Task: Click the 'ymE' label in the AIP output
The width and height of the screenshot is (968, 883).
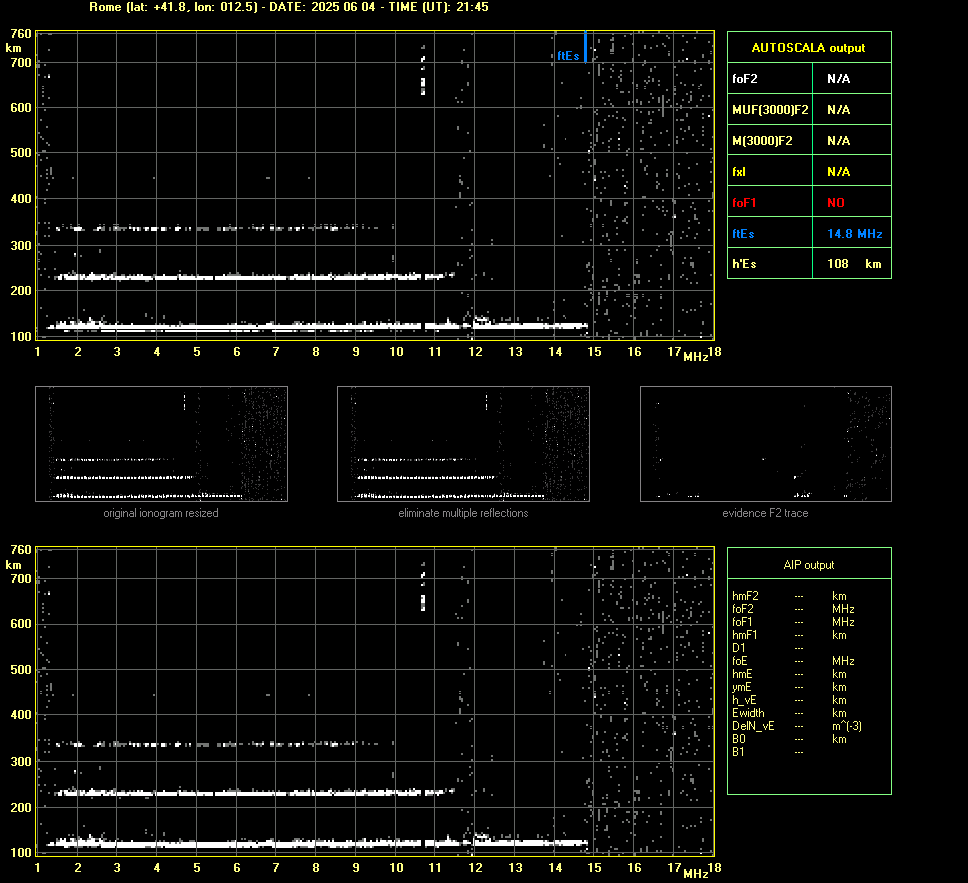Action: pyautogui.click(x=743, y=687)
